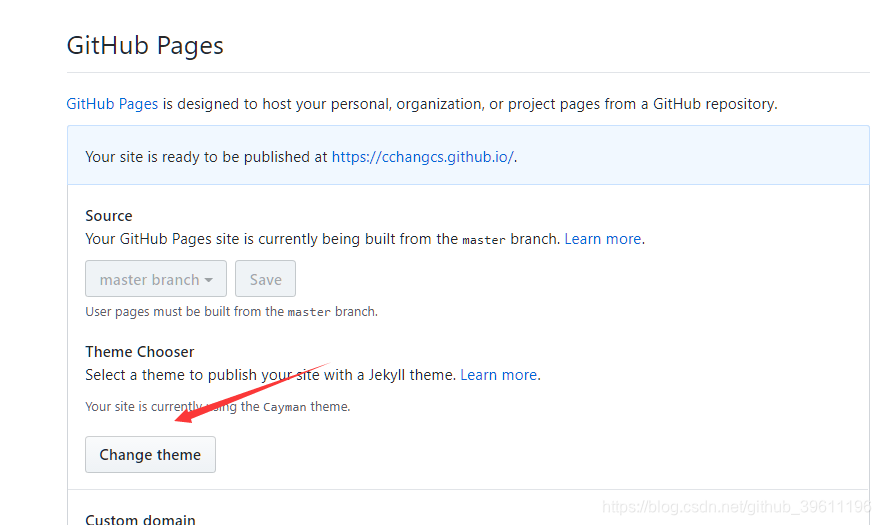Image resolution: width=881 pixels, height=525 pixels.
Task: Click the Change theme button
Action: pos(150,455)
